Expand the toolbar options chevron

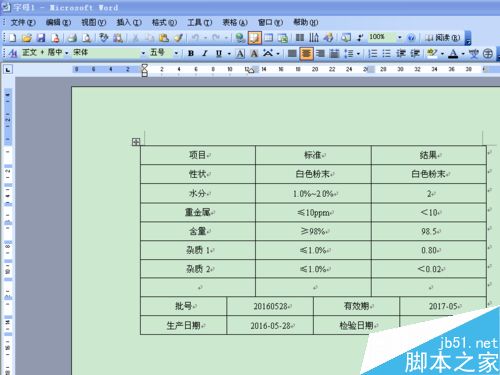coord(468,38)
